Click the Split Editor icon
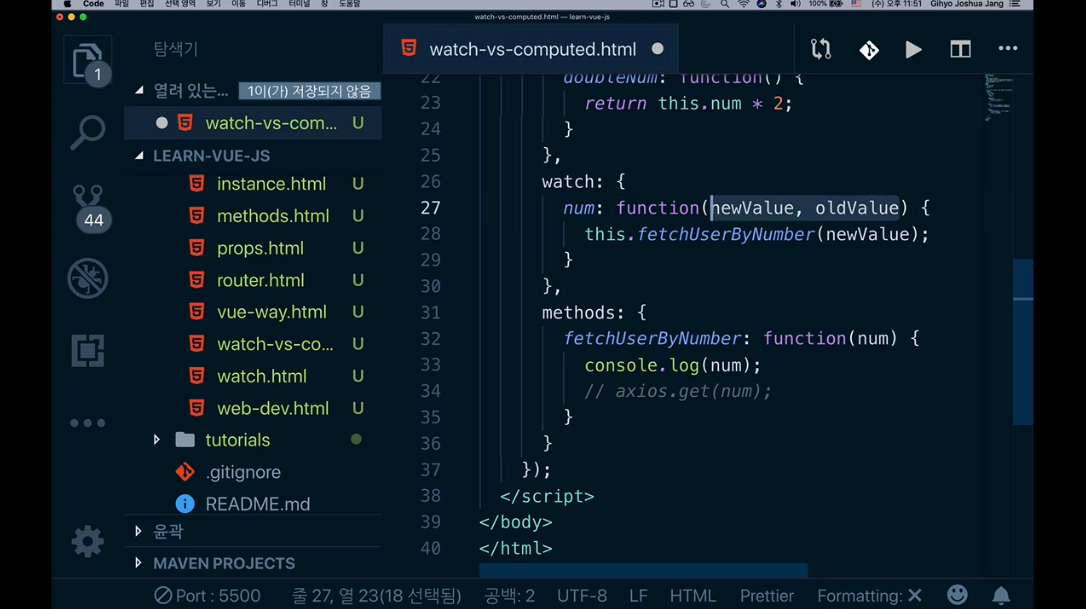The image size is (1086, 609). [x=960, y=49]
